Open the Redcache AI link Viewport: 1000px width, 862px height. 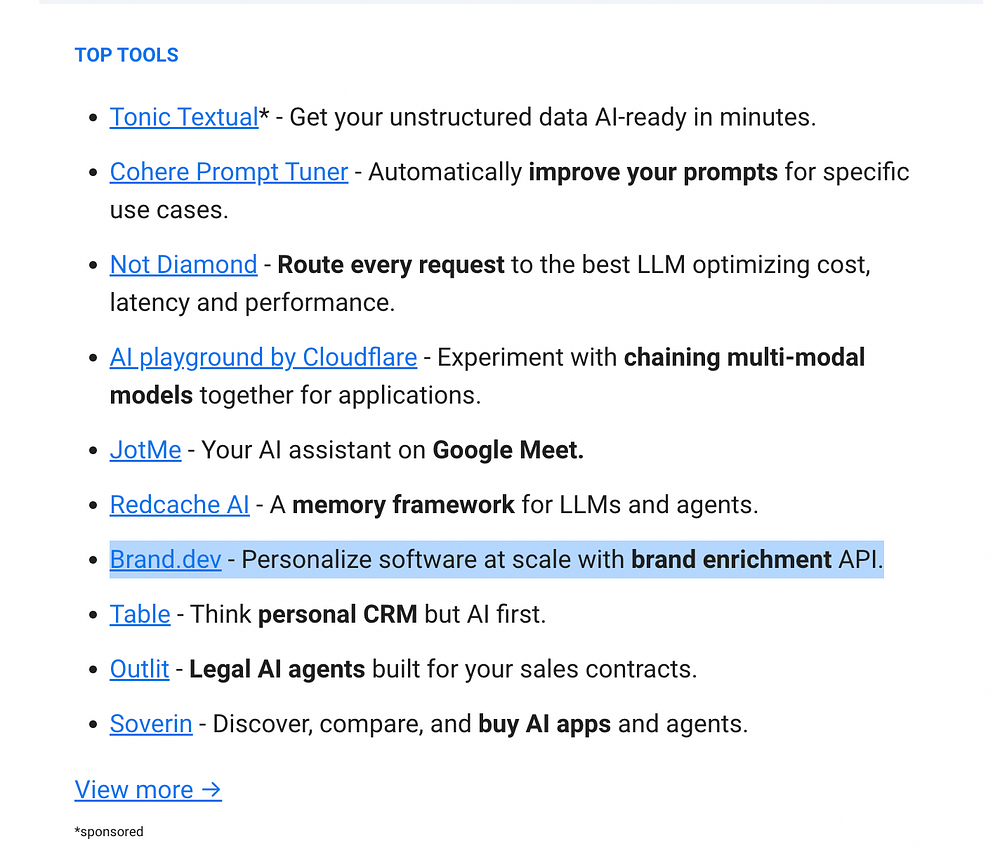tap(180, 505)
